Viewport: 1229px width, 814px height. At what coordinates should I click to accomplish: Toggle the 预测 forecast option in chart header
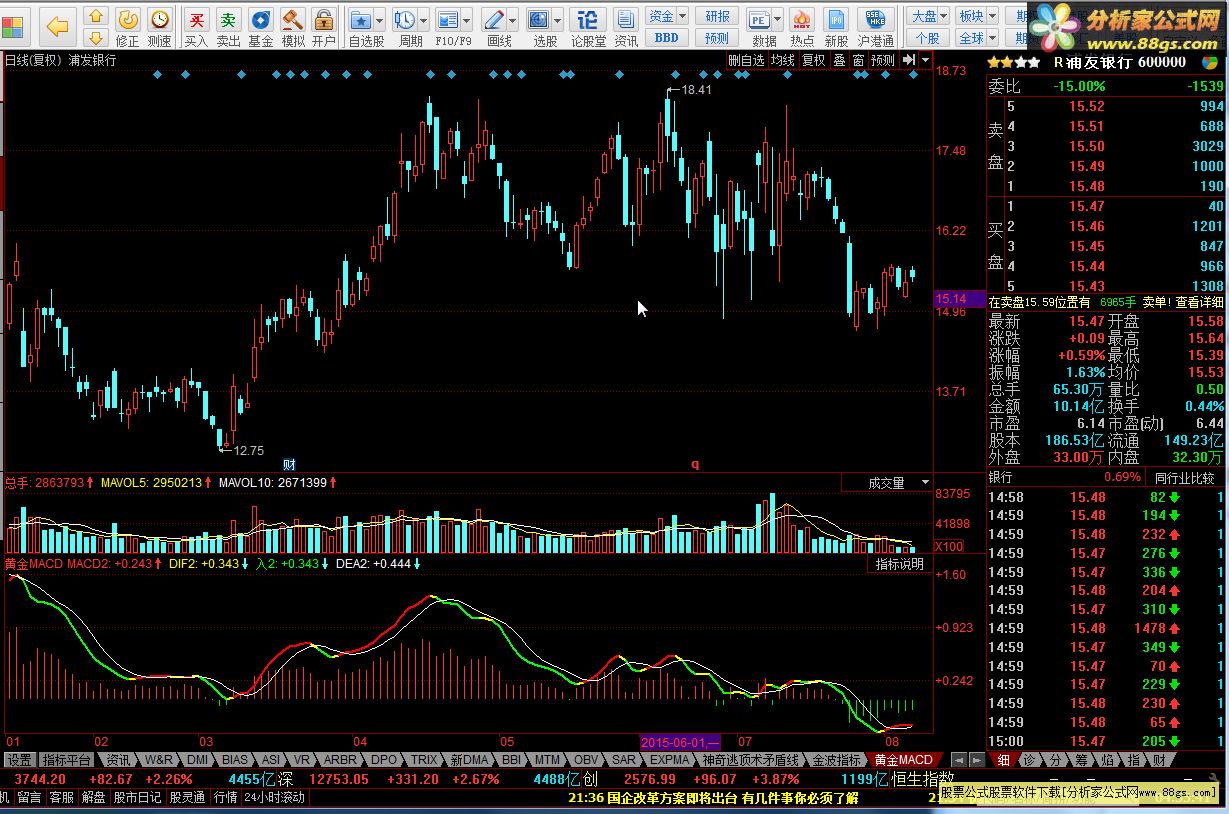(883, 60)
